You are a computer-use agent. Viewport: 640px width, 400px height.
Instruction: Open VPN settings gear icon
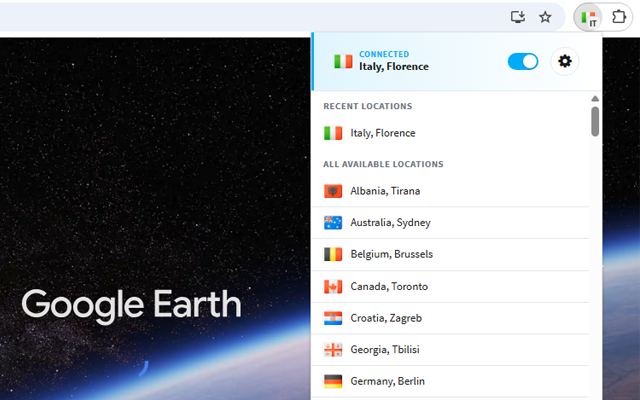(564, 62)
